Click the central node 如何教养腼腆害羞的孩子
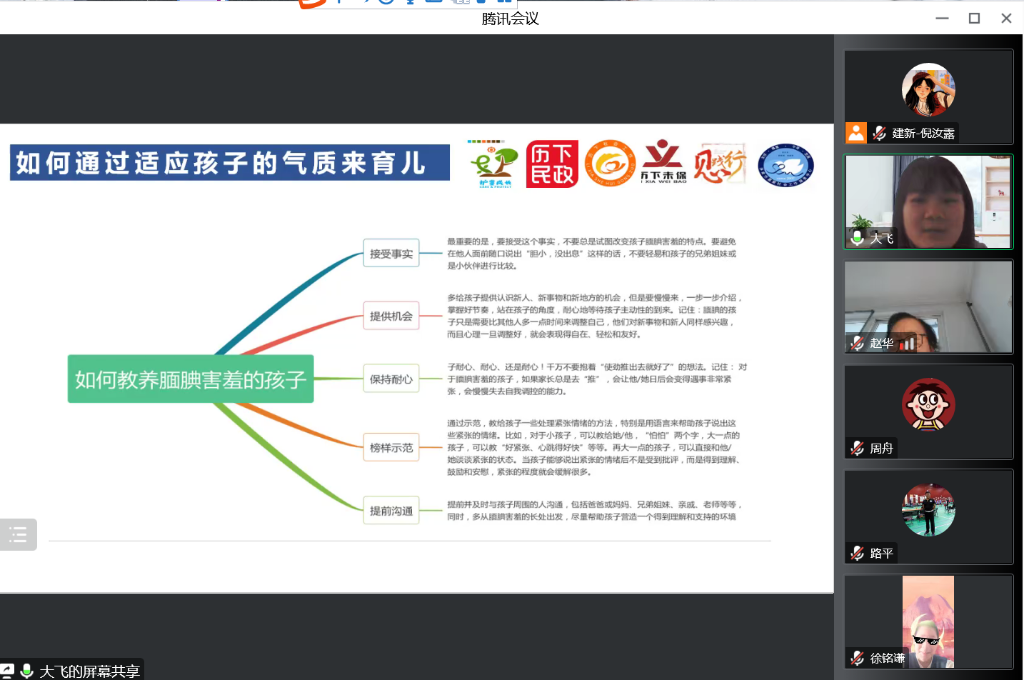The height and width of the screenshot is (680, 1024). click(x=190, y=379)
